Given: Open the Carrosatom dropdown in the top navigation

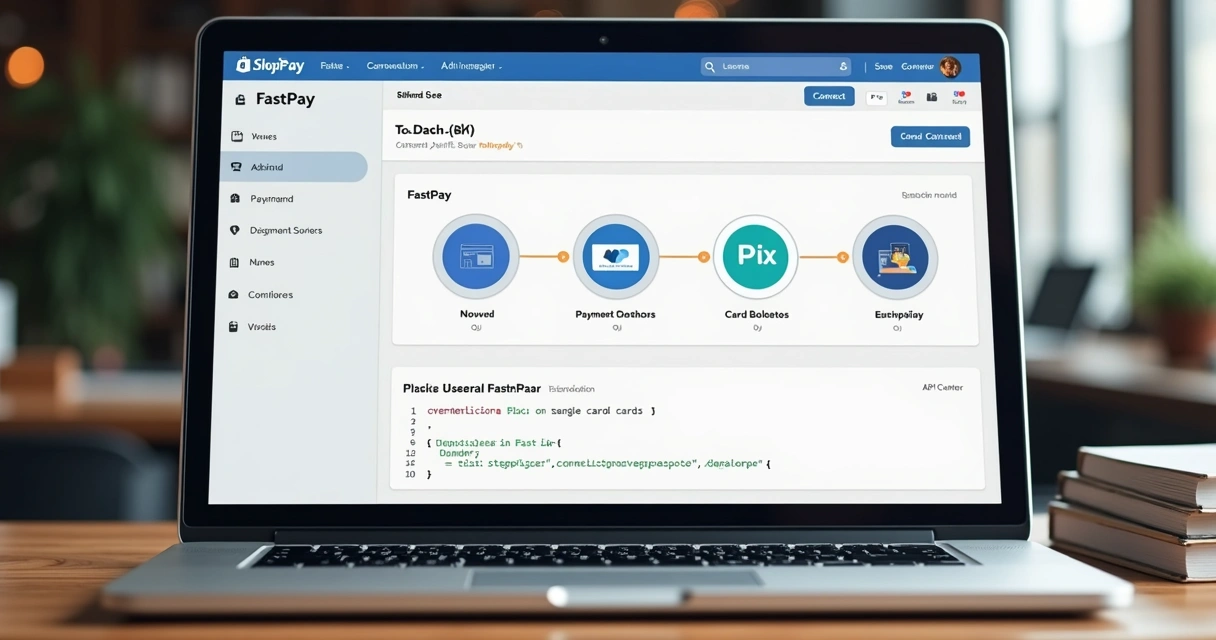Looking at the screenshot, I should point(393,65).
